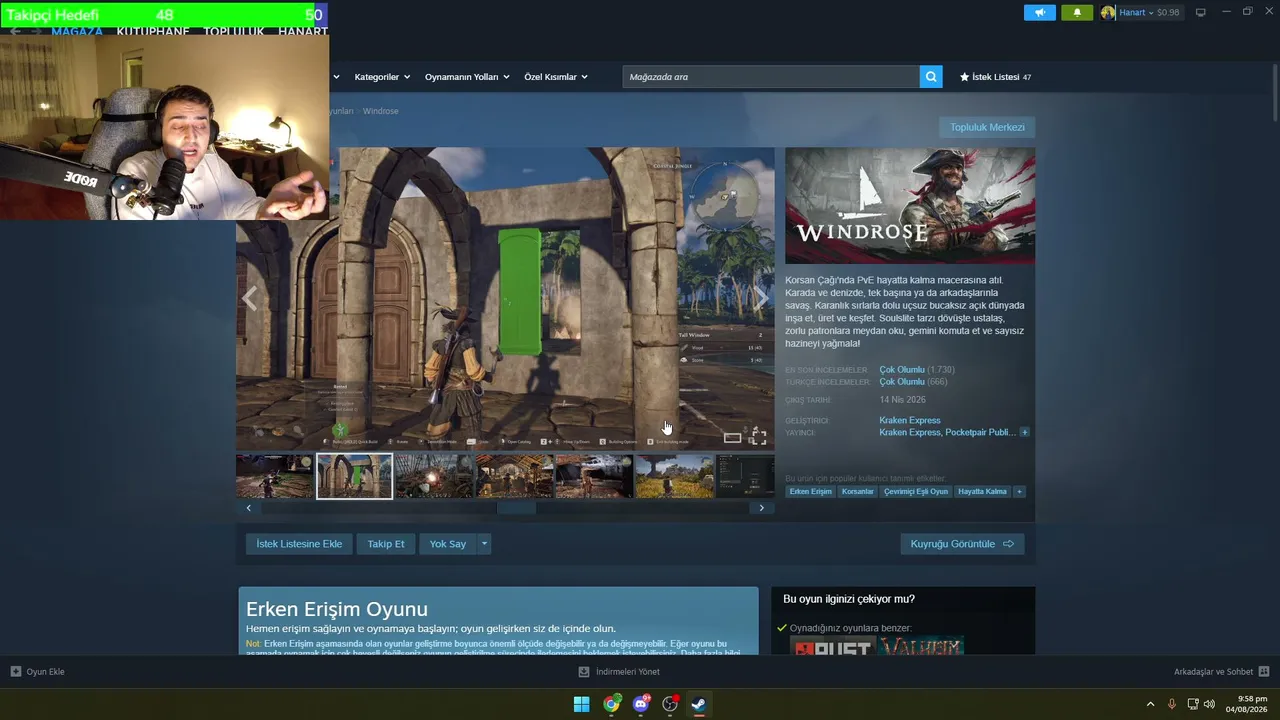Click the Steam icon in the taskbar
Viewport: 1280px width, 720px height.
click(x=699, y=704)
